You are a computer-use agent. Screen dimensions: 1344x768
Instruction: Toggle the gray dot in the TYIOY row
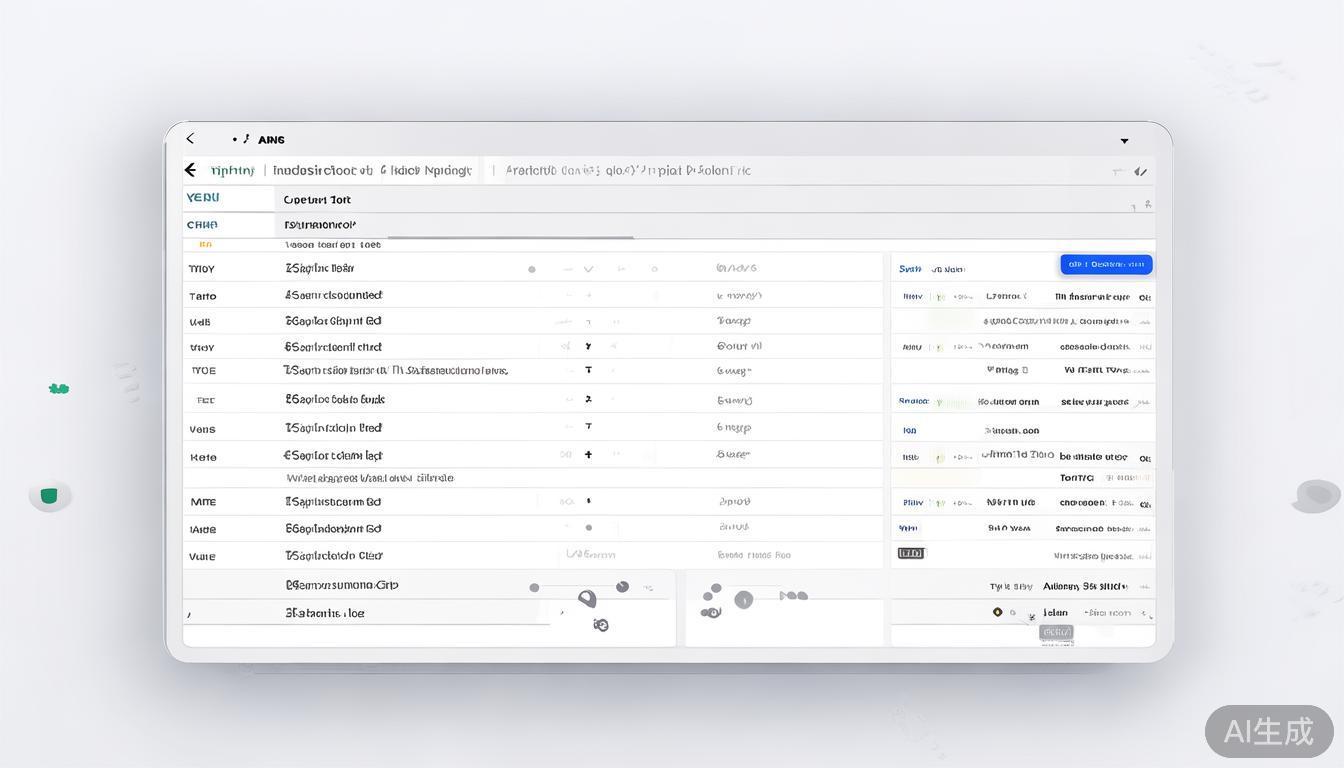[x=532, y=269]
